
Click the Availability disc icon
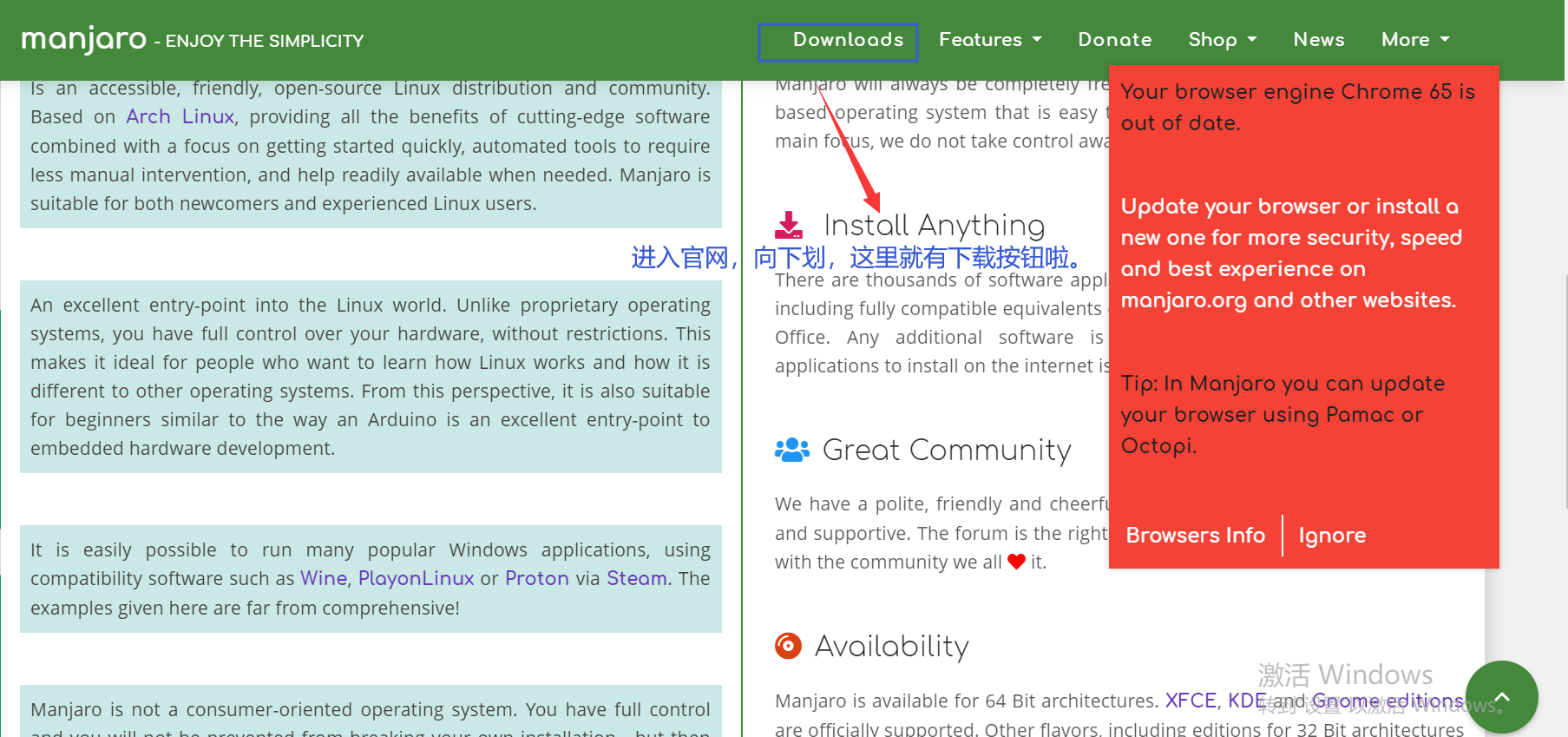click(788, 646)
